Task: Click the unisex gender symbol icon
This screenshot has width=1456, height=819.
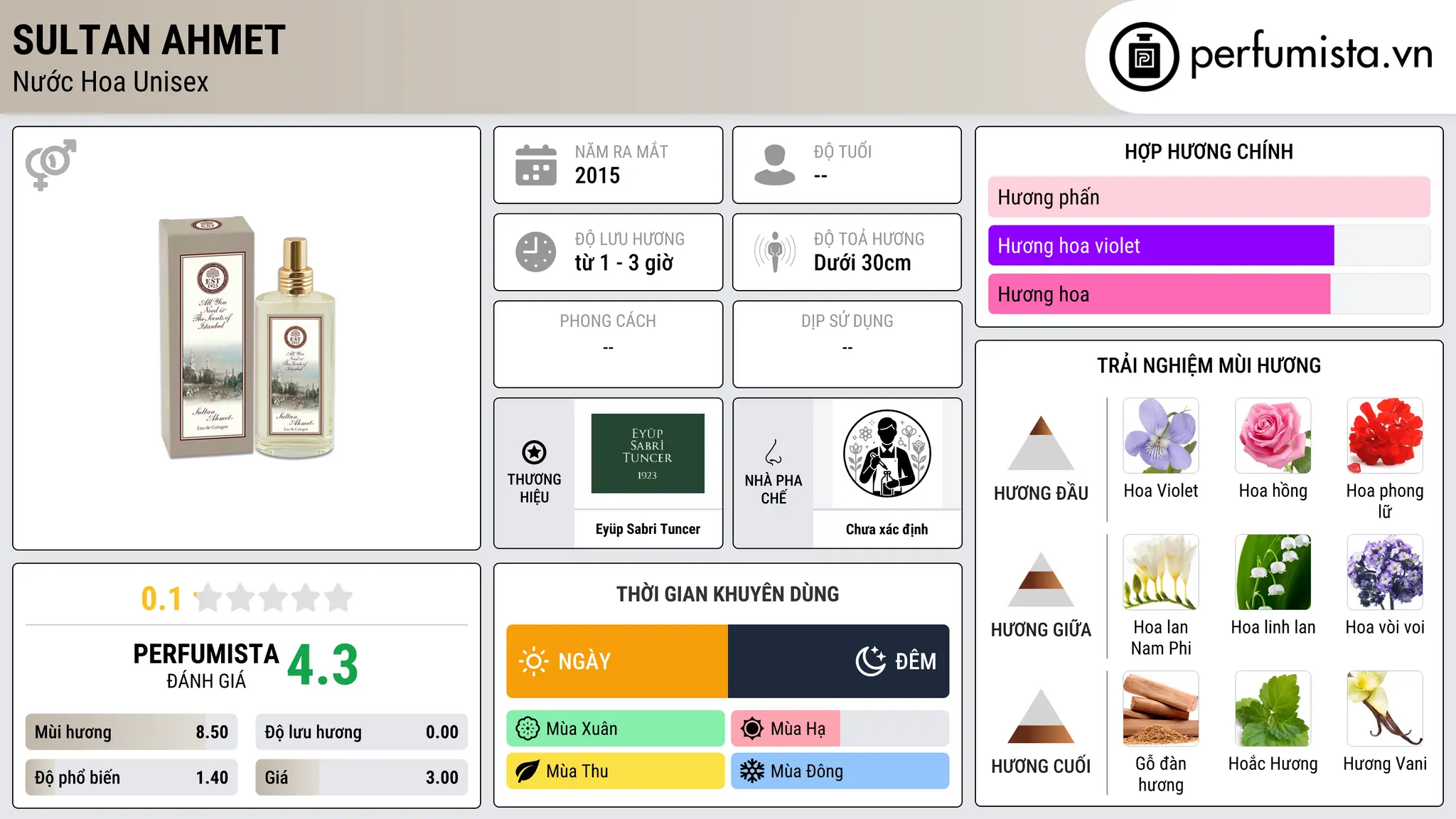Action: click(x=50, y=164)
